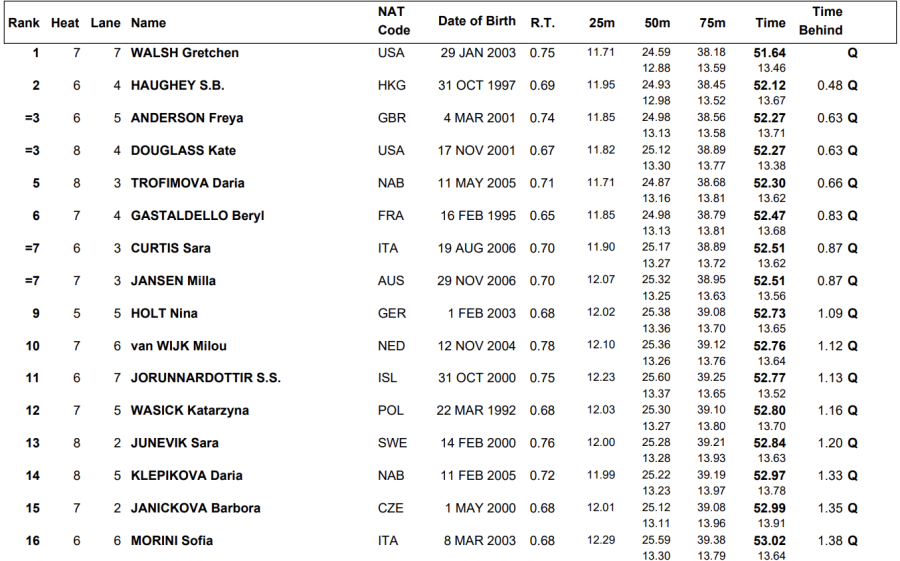The image size is (900, 561).
Task: Click on DOUGLASS Kate's name
Action: tap(182, 150)
